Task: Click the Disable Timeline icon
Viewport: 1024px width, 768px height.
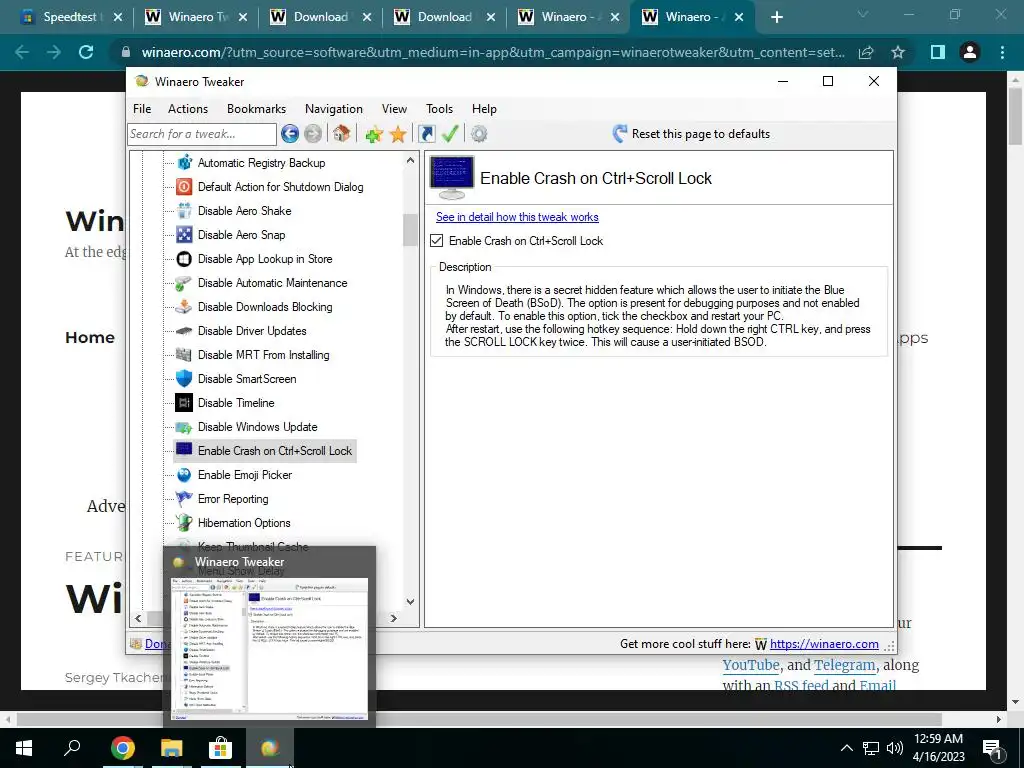Action: pos(184,403)
